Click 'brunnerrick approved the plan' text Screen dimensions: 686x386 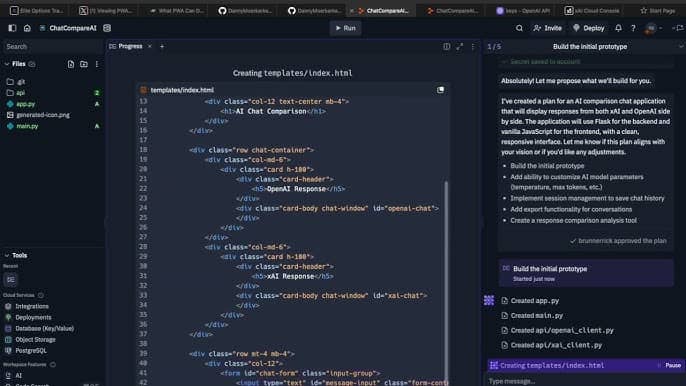pyautogui.click(x=622, y=241)
